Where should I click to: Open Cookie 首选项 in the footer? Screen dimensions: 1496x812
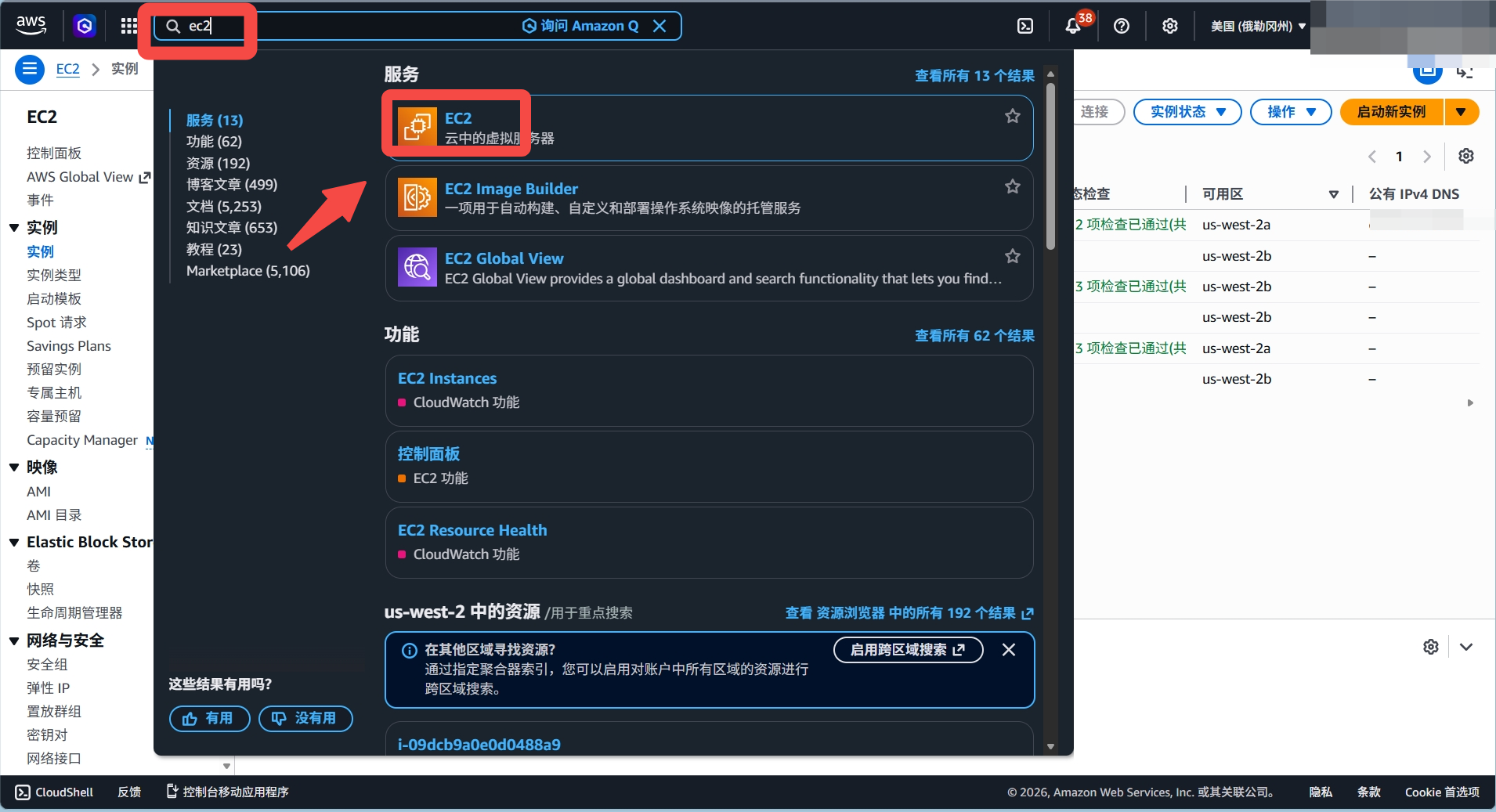(x=1442, y=792)
